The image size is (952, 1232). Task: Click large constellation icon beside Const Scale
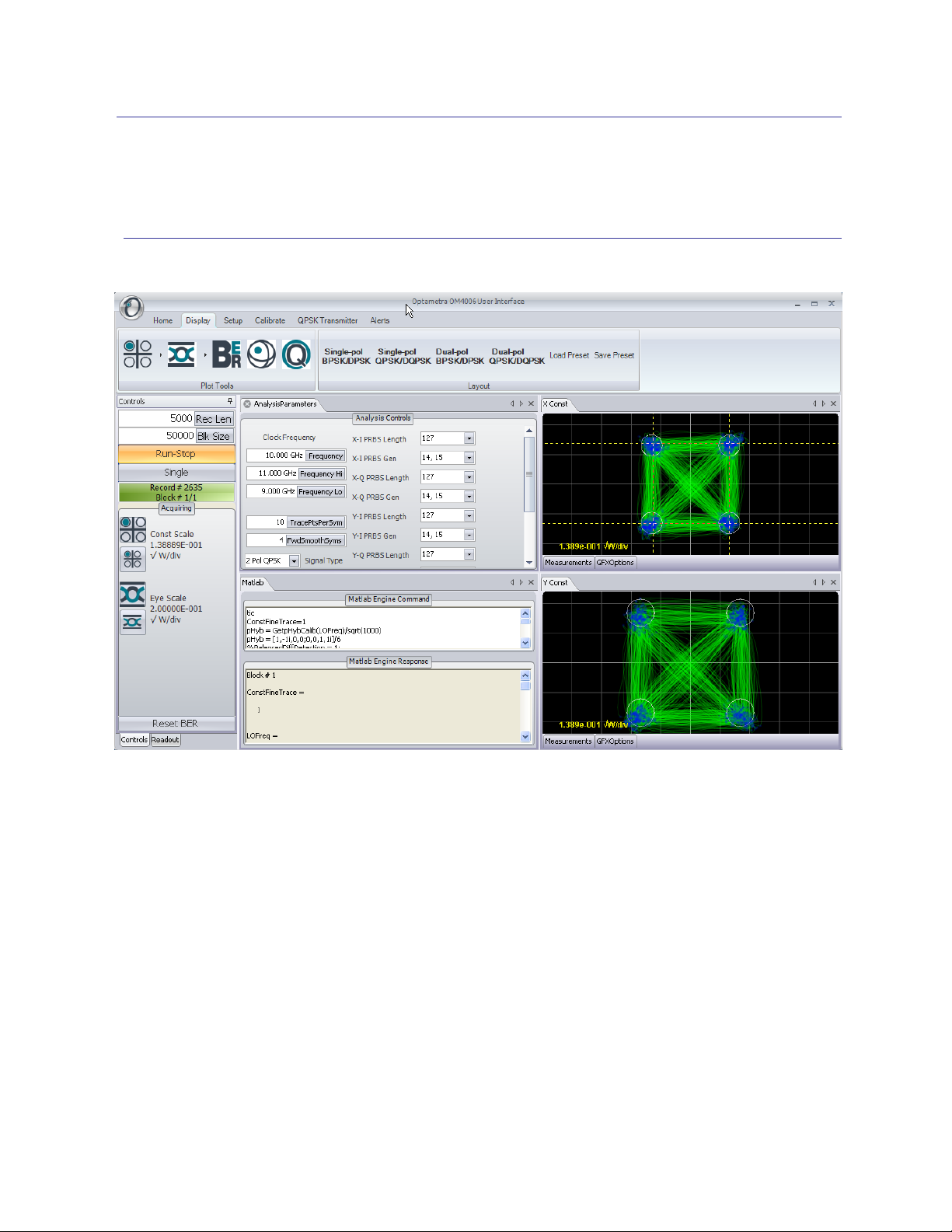point(133,529)
